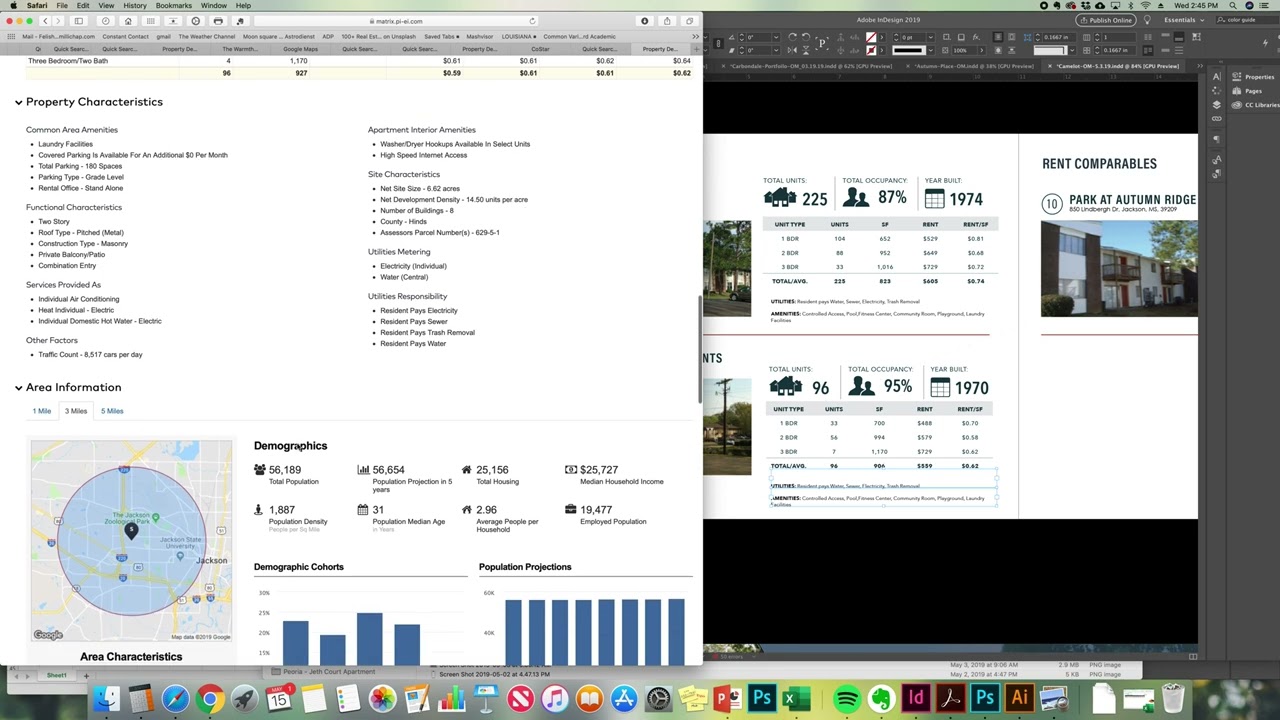
Task: Click the Jackson area map thumbnail
Action: coord(131,540)
